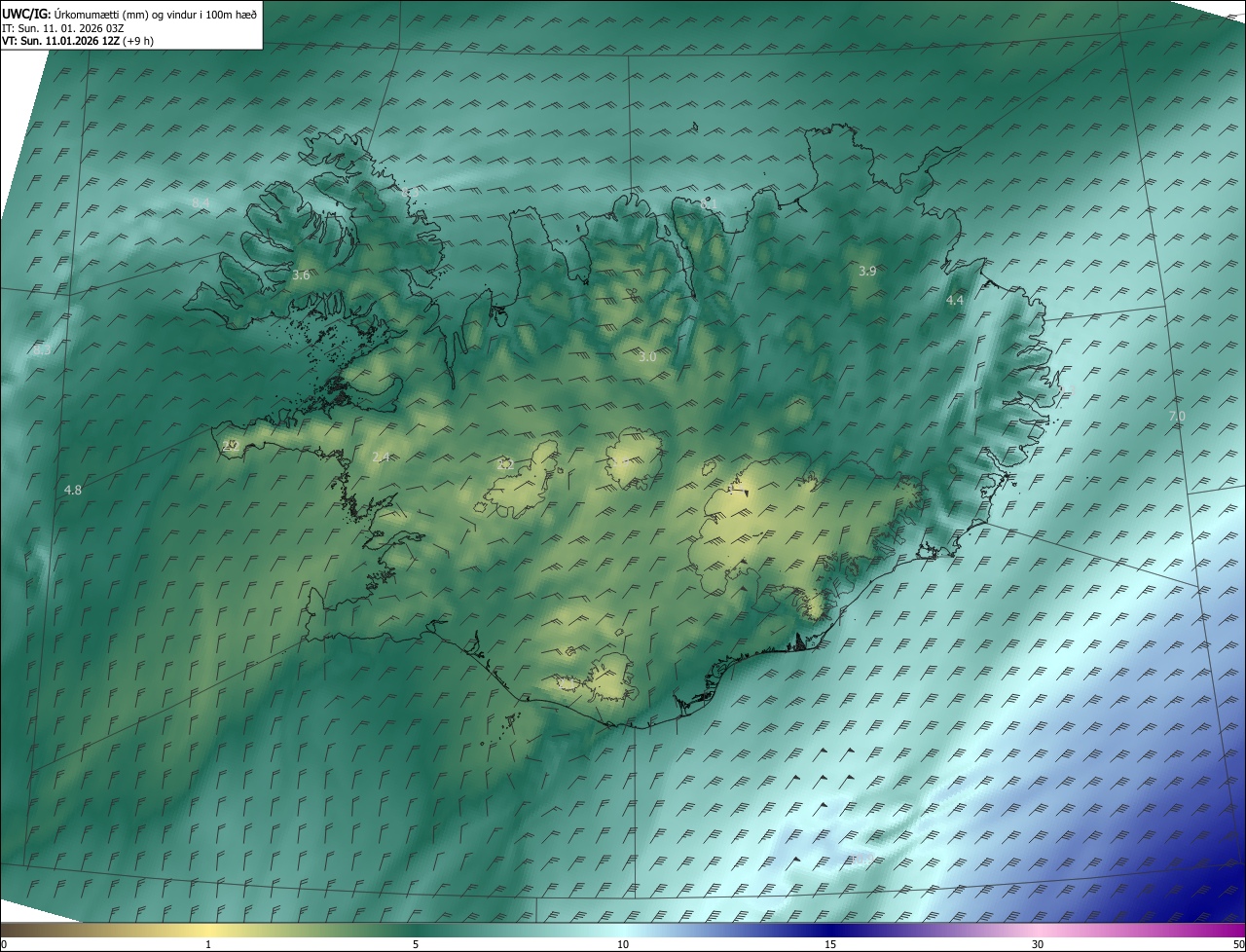Screen dimensions: 1246x952
Task: Click the 4.4 value label on the map
Action: [x=955, y=301]
